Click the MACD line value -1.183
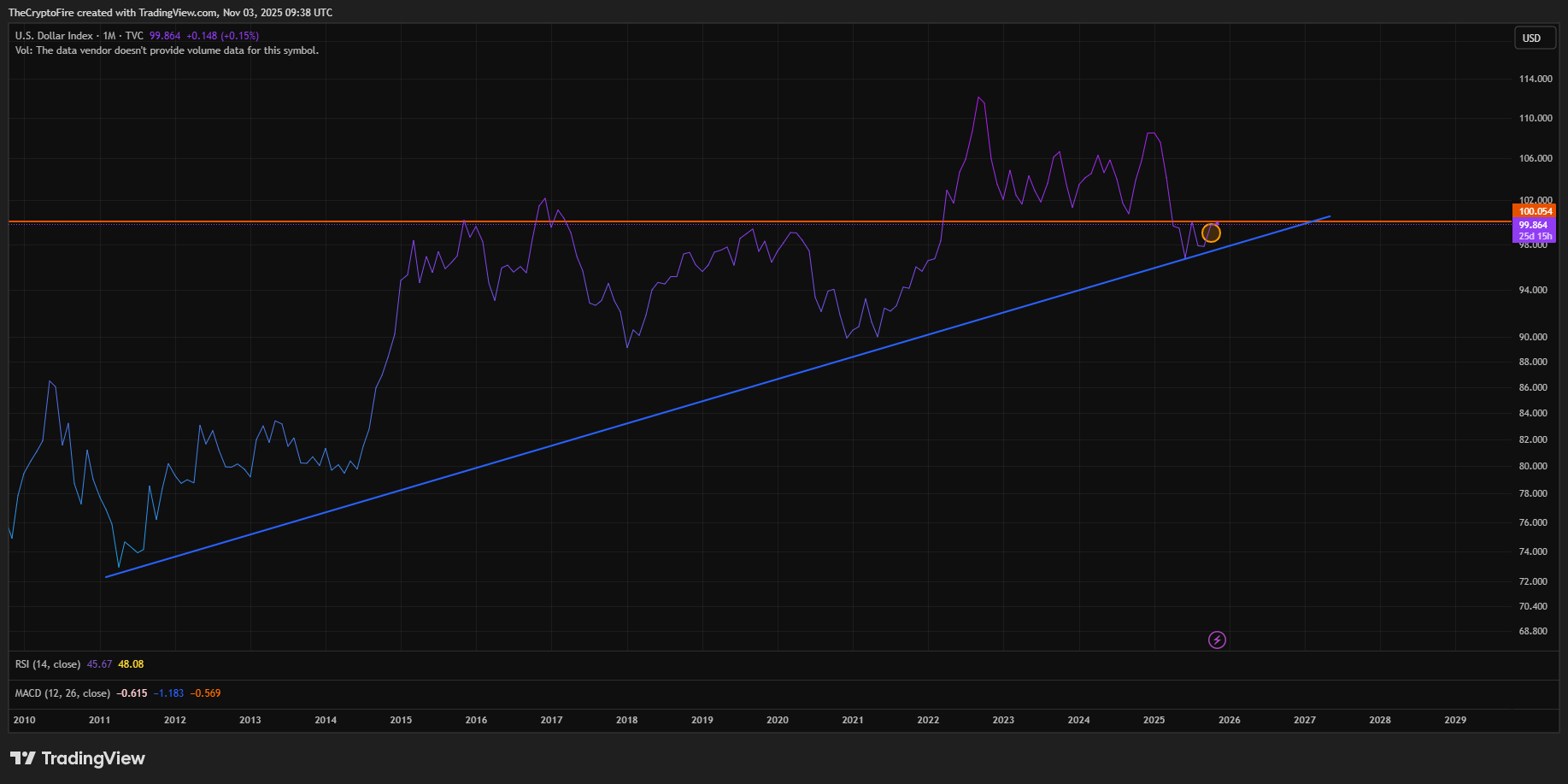The height and width of the screenshot is (784, 1568). pos(168,693)
